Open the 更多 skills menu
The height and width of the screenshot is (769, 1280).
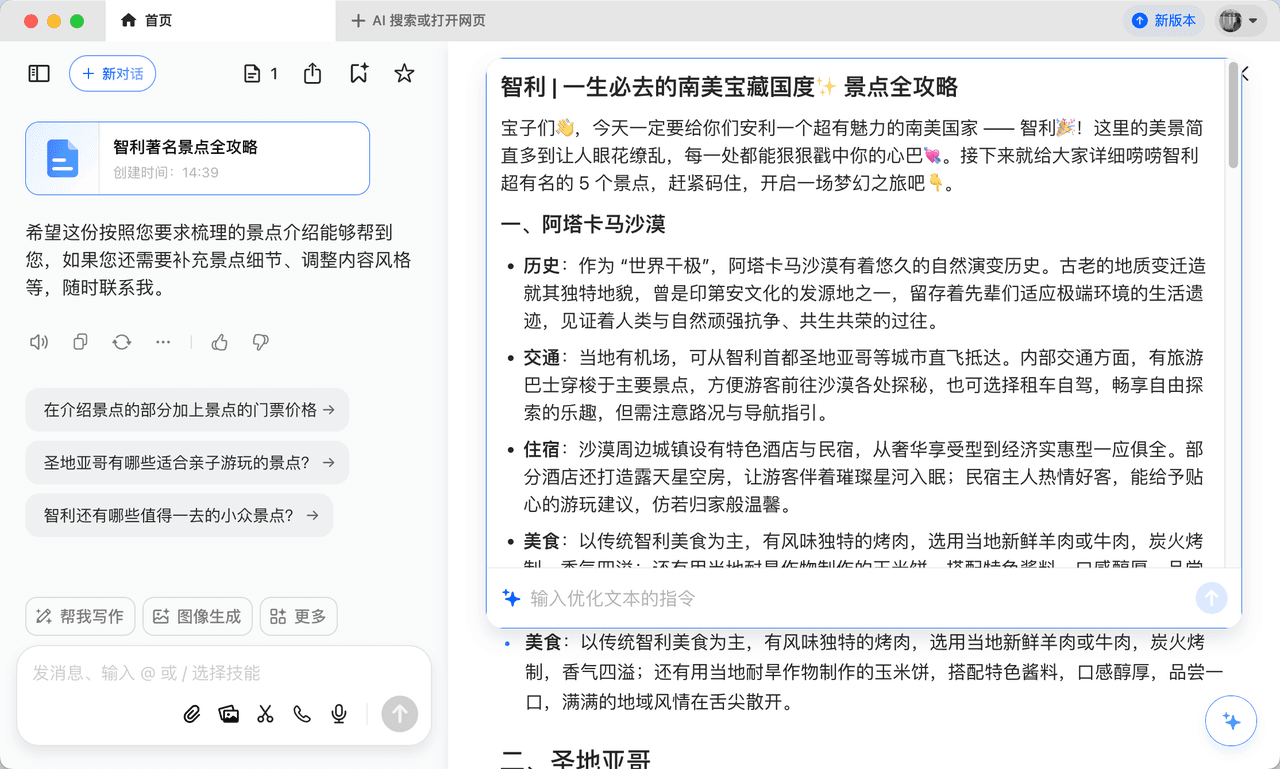tap(298, 617)
